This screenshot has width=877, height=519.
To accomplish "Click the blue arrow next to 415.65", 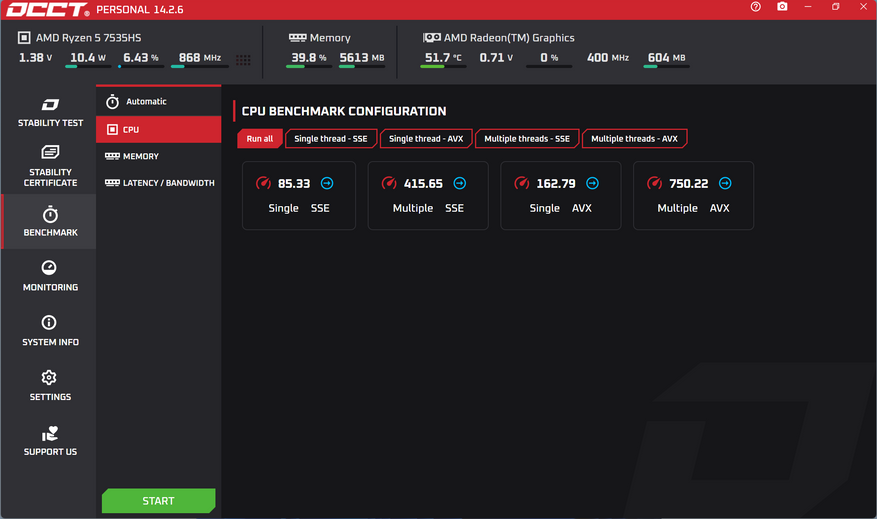I will tap(460, 183).
